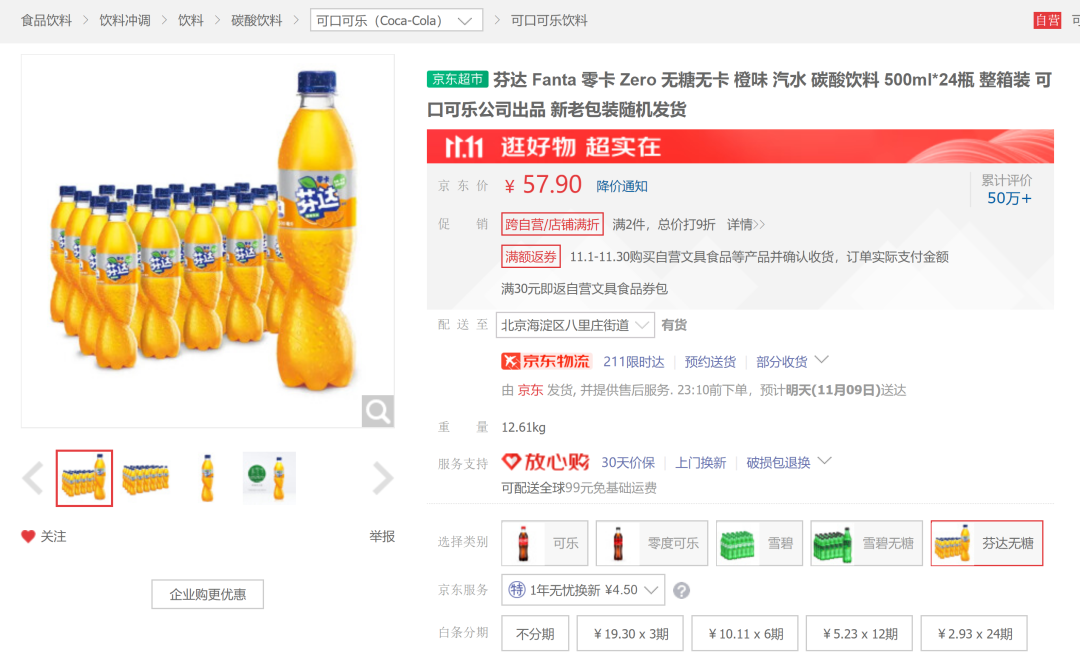Viewport: 1080px width, 664px height.
Task: Show previous thumbnails with left arrow
Action: [x=32, y=479]
